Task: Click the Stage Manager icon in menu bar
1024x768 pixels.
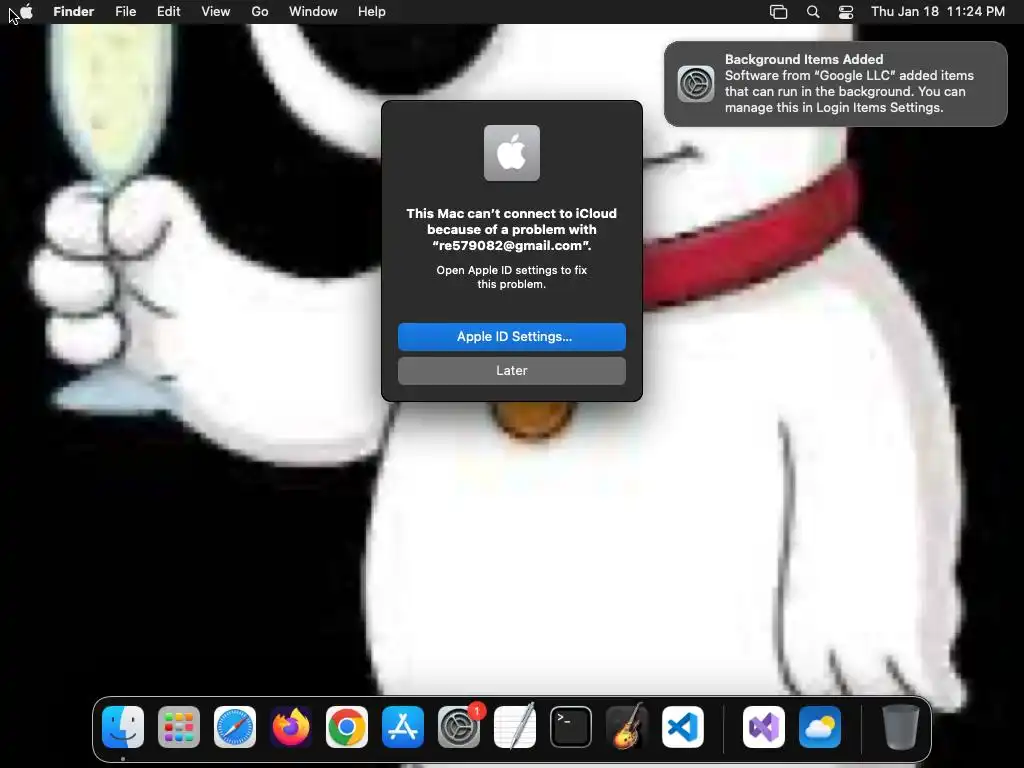Action: pos(778,12)
